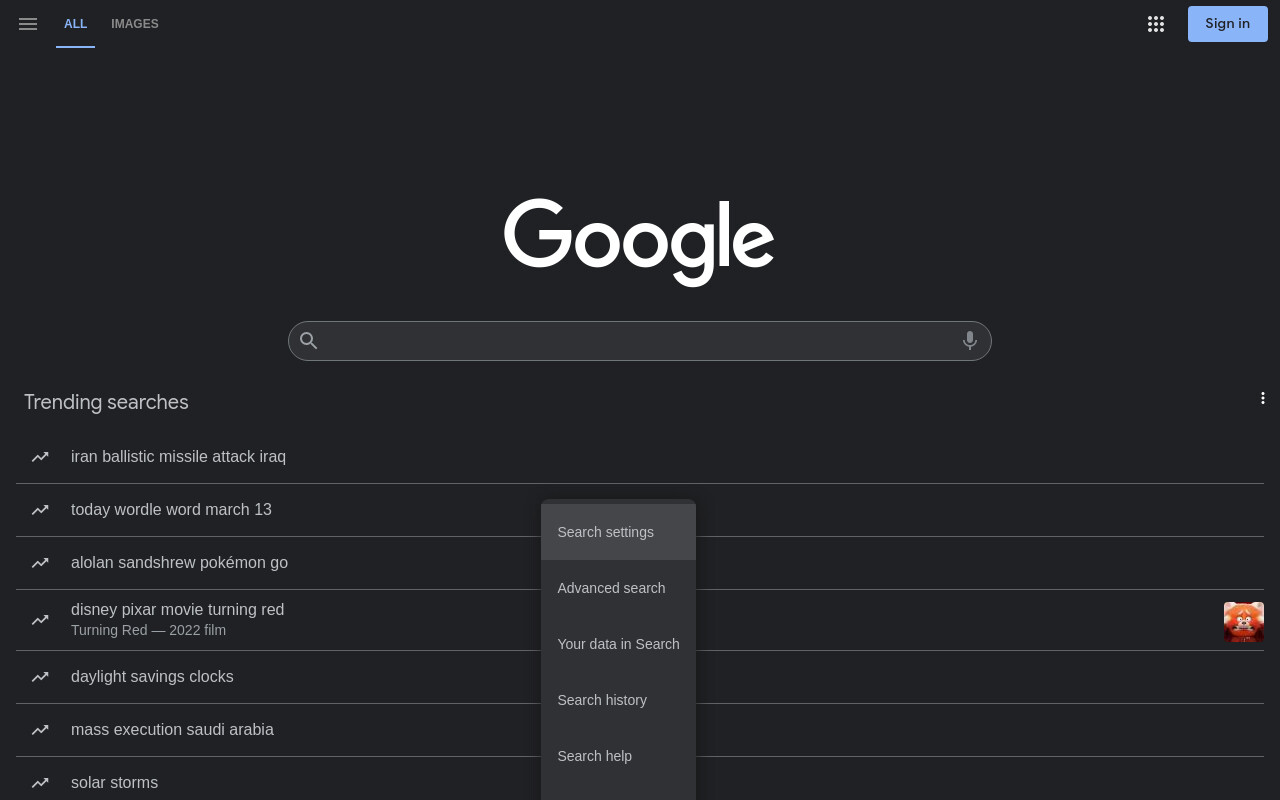Choose Advanced search from menu
The height and width of the screenshot is (800, 1280).
point(618,588)
